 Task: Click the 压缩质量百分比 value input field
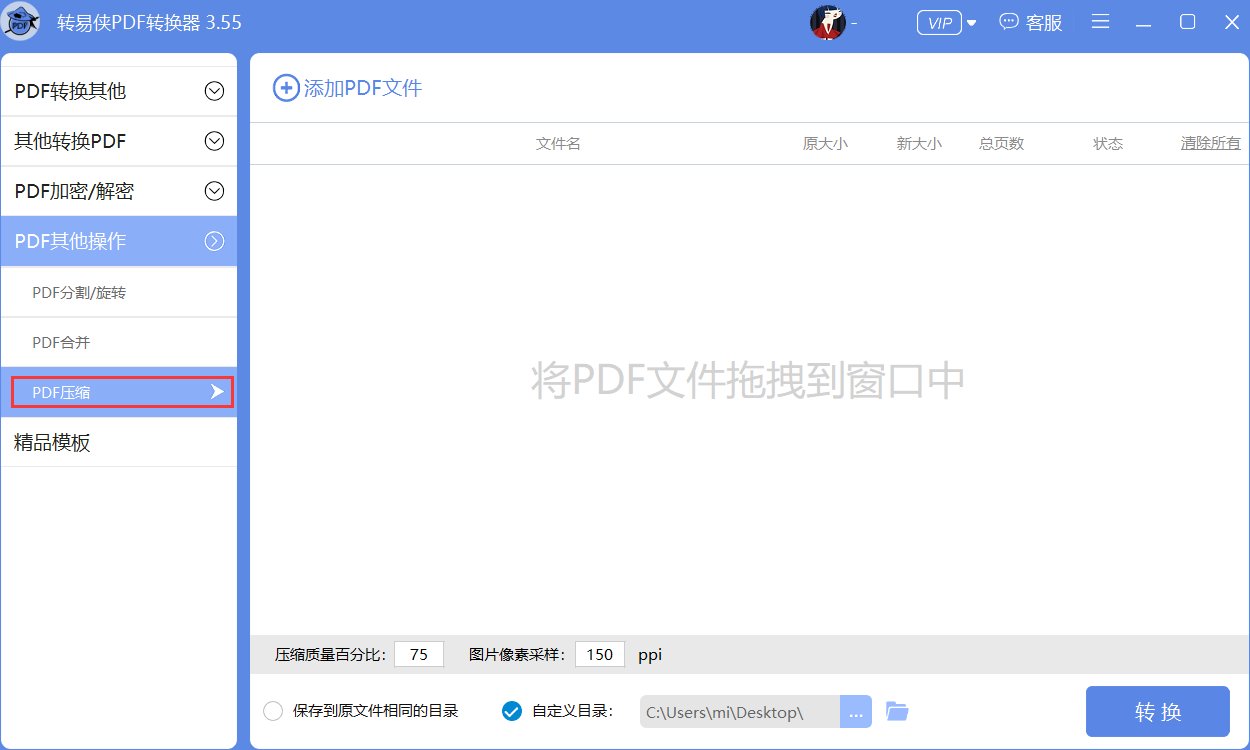point(418,654)
